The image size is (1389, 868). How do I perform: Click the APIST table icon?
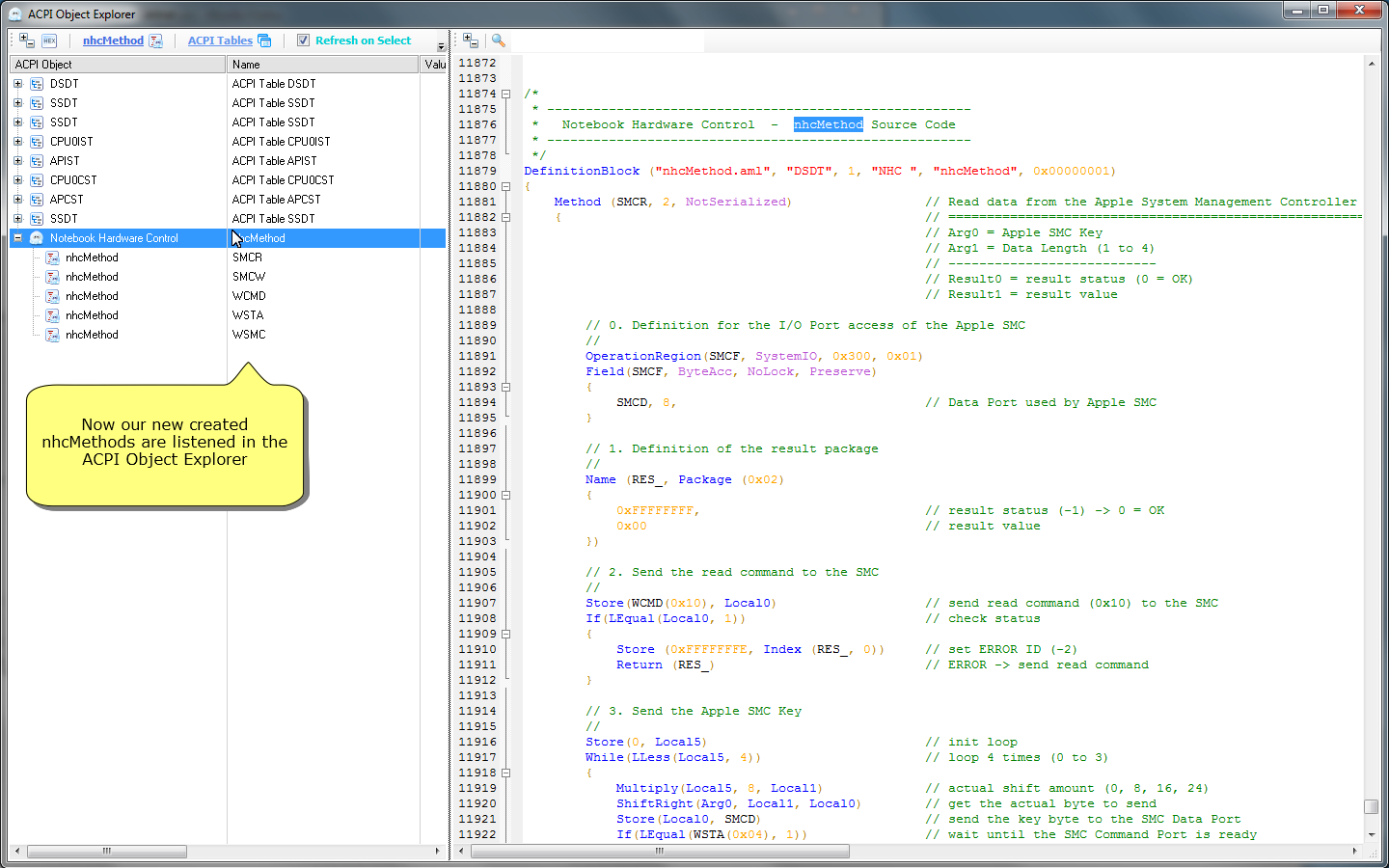click(37, 161)
